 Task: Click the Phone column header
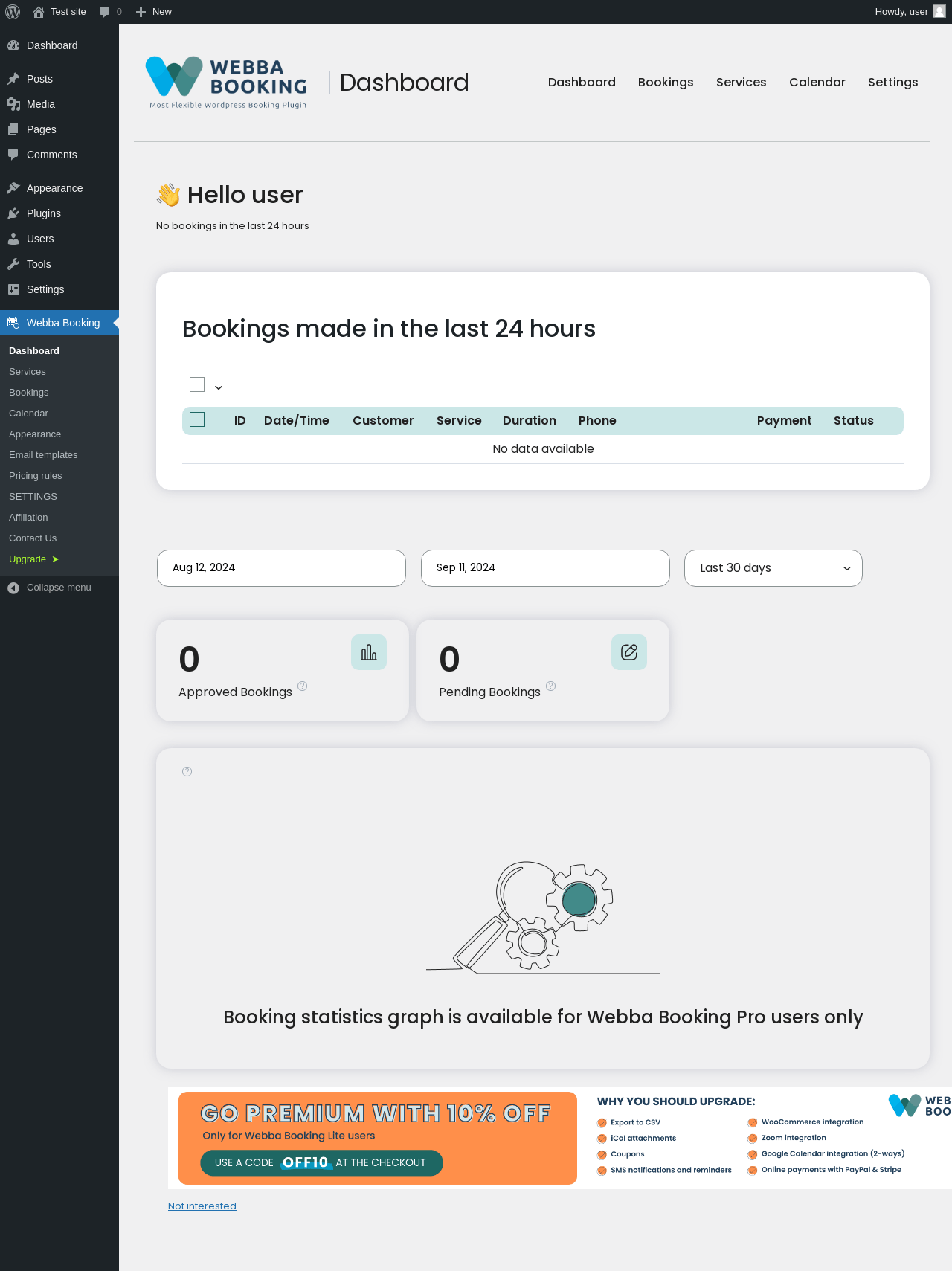(x=597, y=421)
